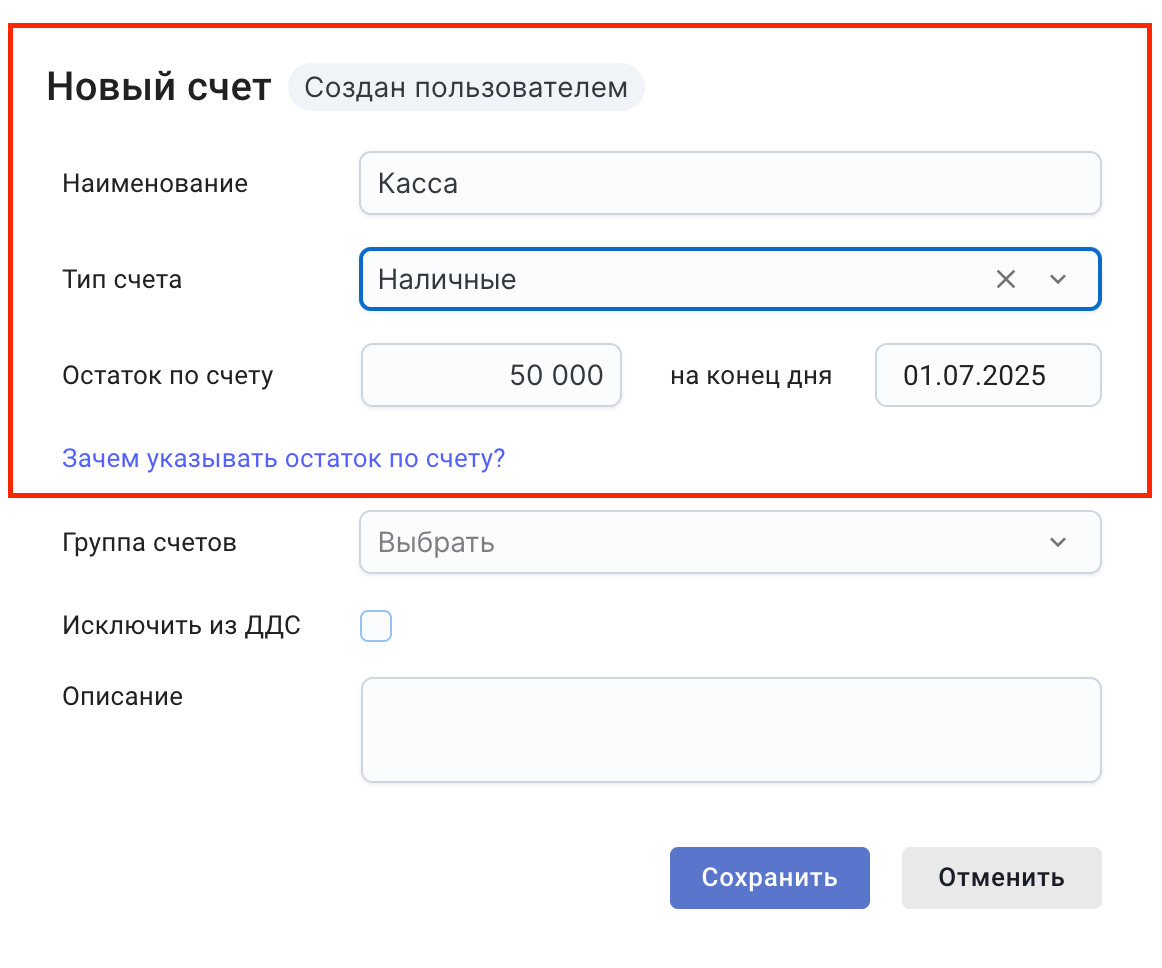Enable the Исключить из ДДС checkbox
Image resolution: width=1162 pixels, height=968 pixels.
pyautogui.click(x=376, y=627)
